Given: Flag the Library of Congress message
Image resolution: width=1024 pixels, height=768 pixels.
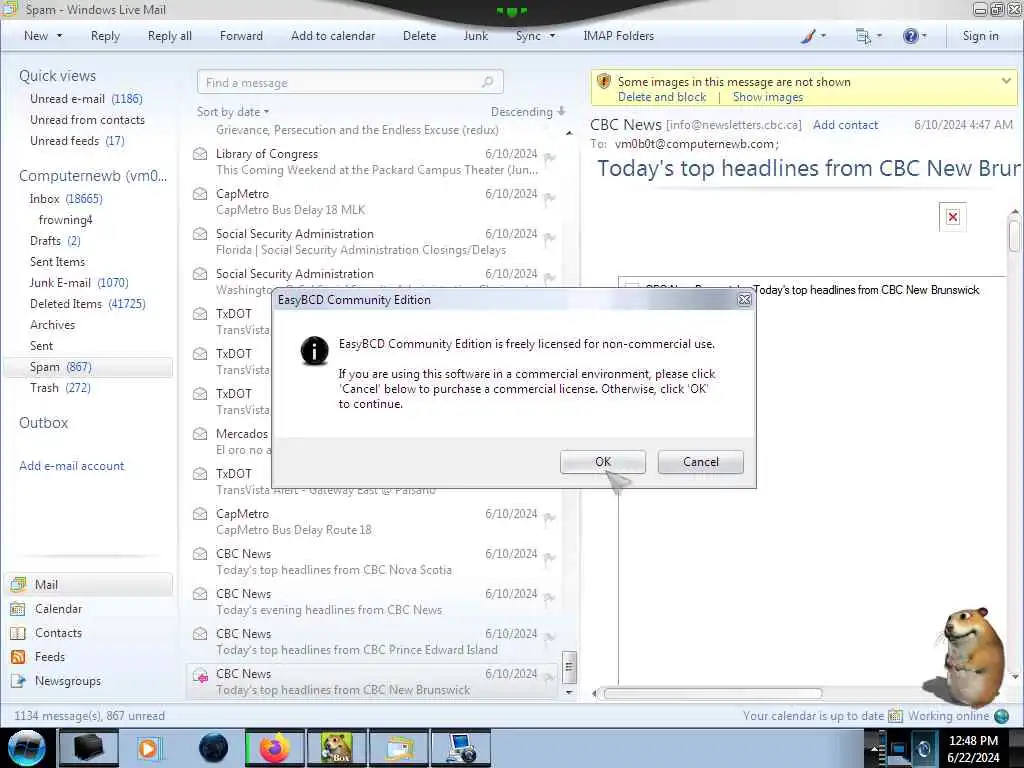Looking at the screenshot, I should (549, 157).
